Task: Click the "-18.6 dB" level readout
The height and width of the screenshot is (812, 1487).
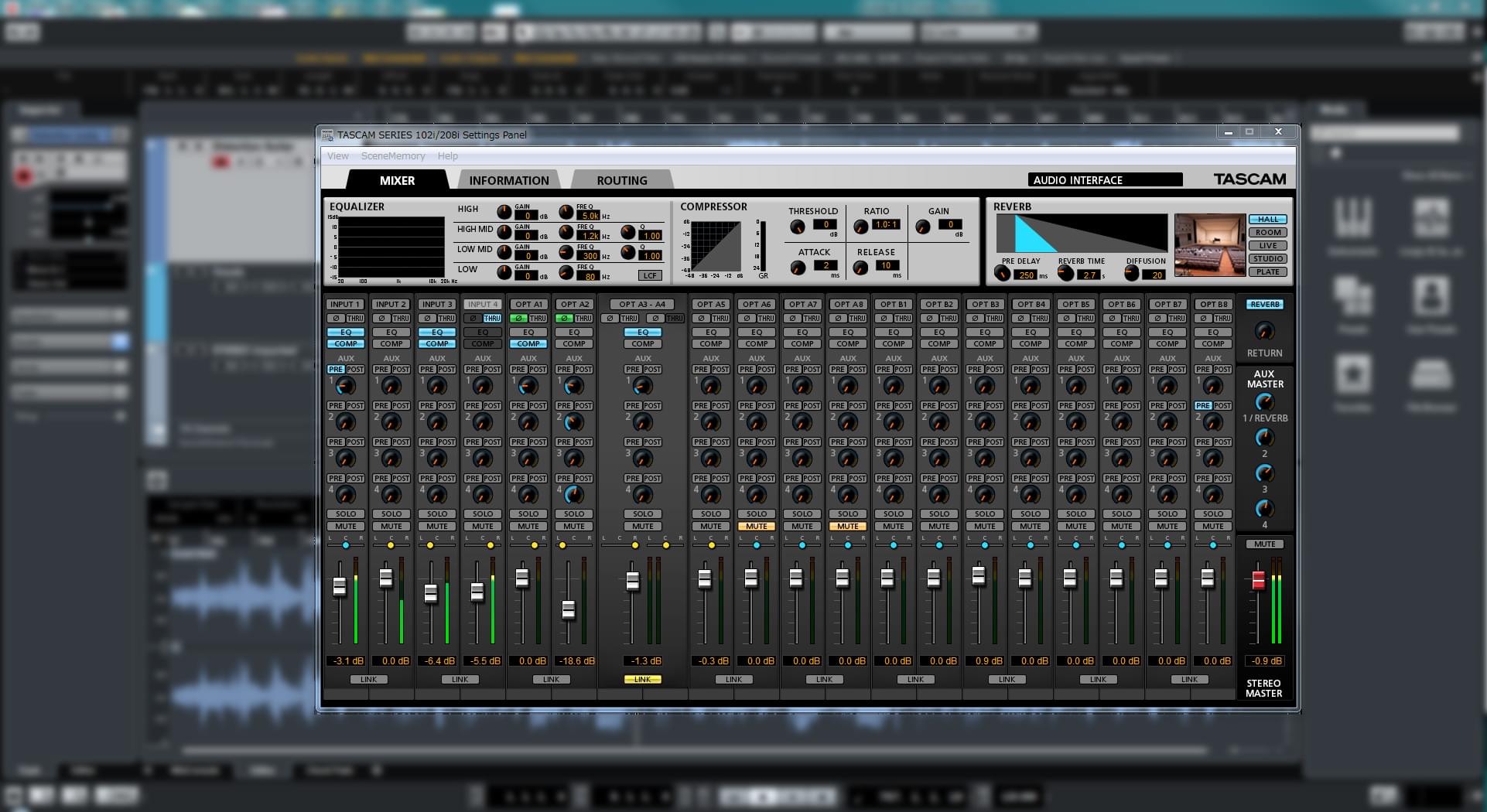Action: (x=575, y=661)
